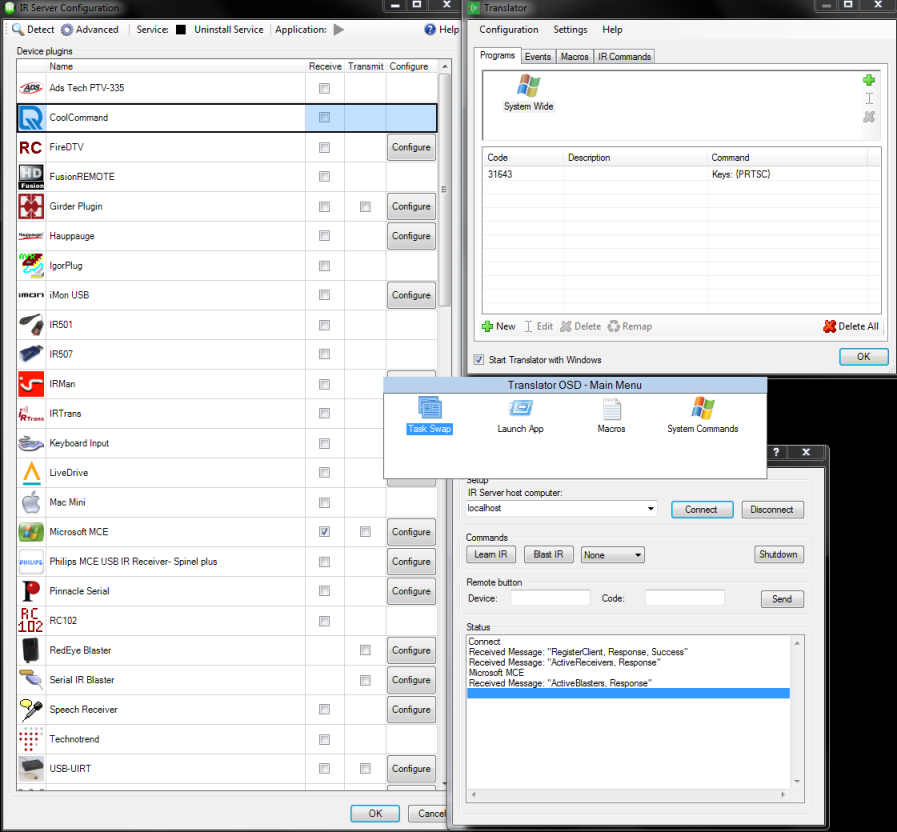This screenshot has width=897, height=832.
Task: Select the CoolCommand plugin icon
Action: (x=31, y=118)
